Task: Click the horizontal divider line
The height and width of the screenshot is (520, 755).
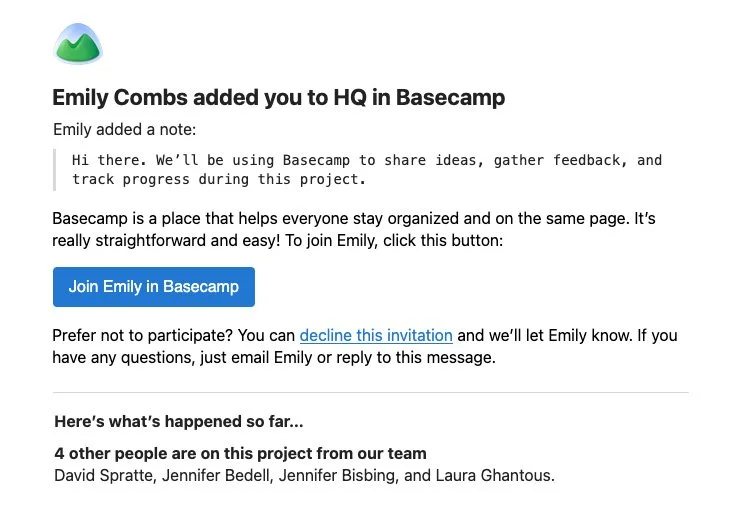Action: pyautogui.click(x=370, y=392)
